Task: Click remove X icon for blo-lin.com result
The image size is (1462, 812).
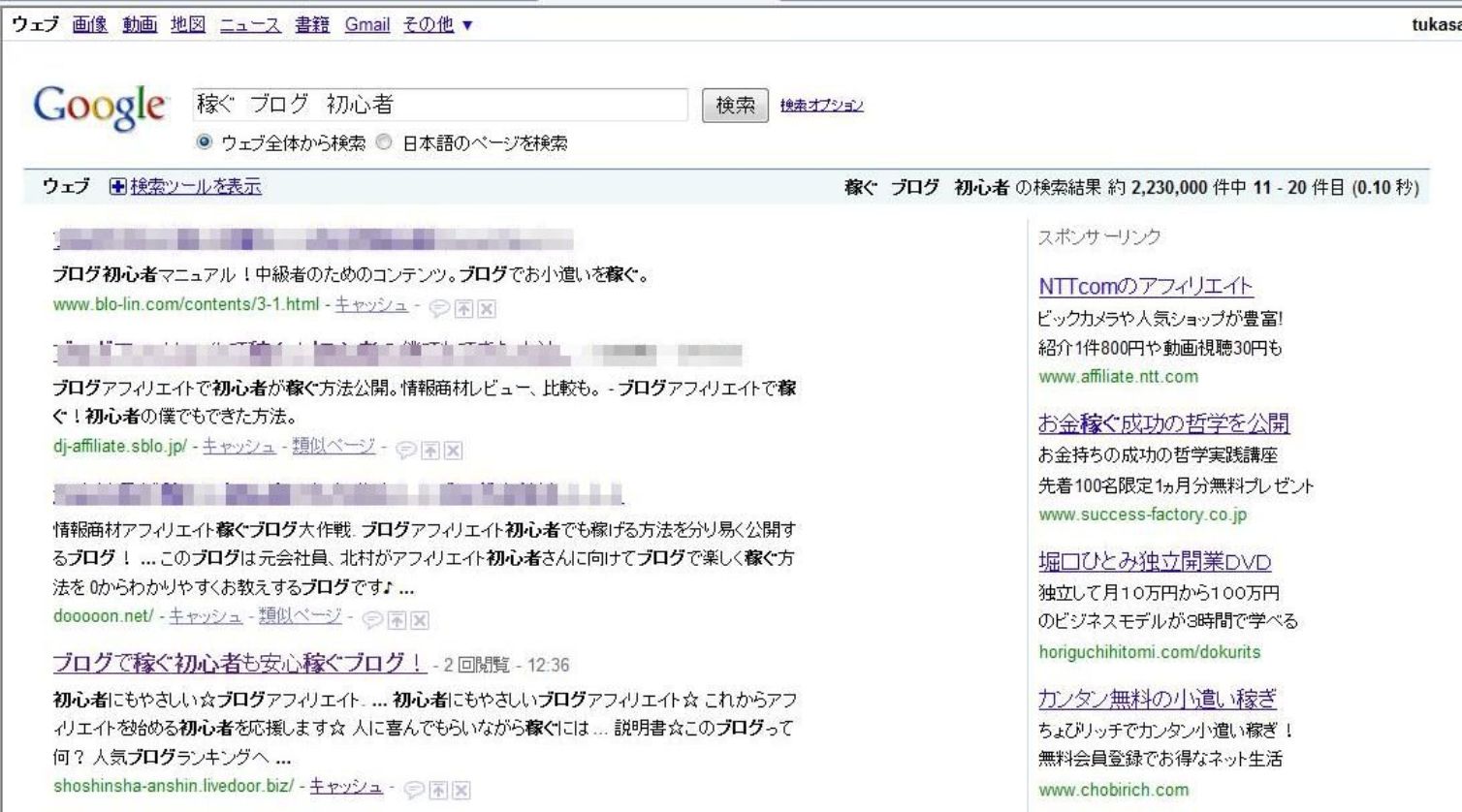Action: tap(487, 309)
